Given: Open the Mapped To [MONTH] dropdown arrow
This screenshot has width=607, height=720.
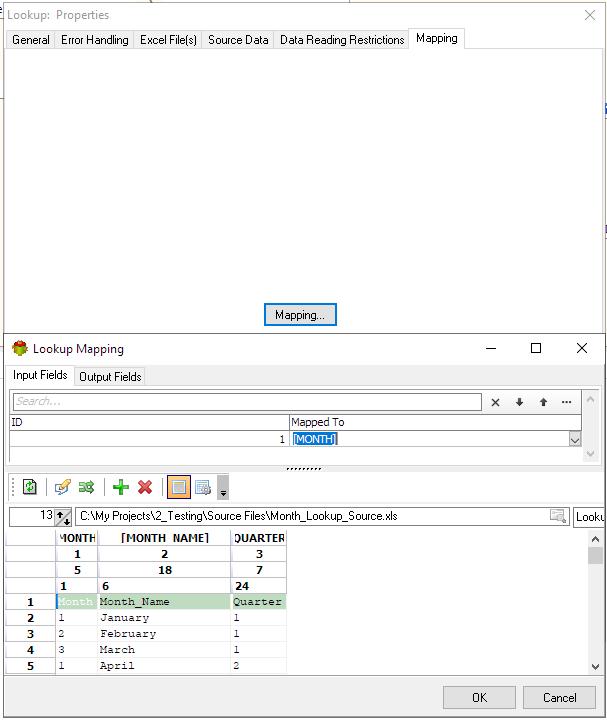Looking at the screenshot, I should pyautogui.click(x=575, y=439).
